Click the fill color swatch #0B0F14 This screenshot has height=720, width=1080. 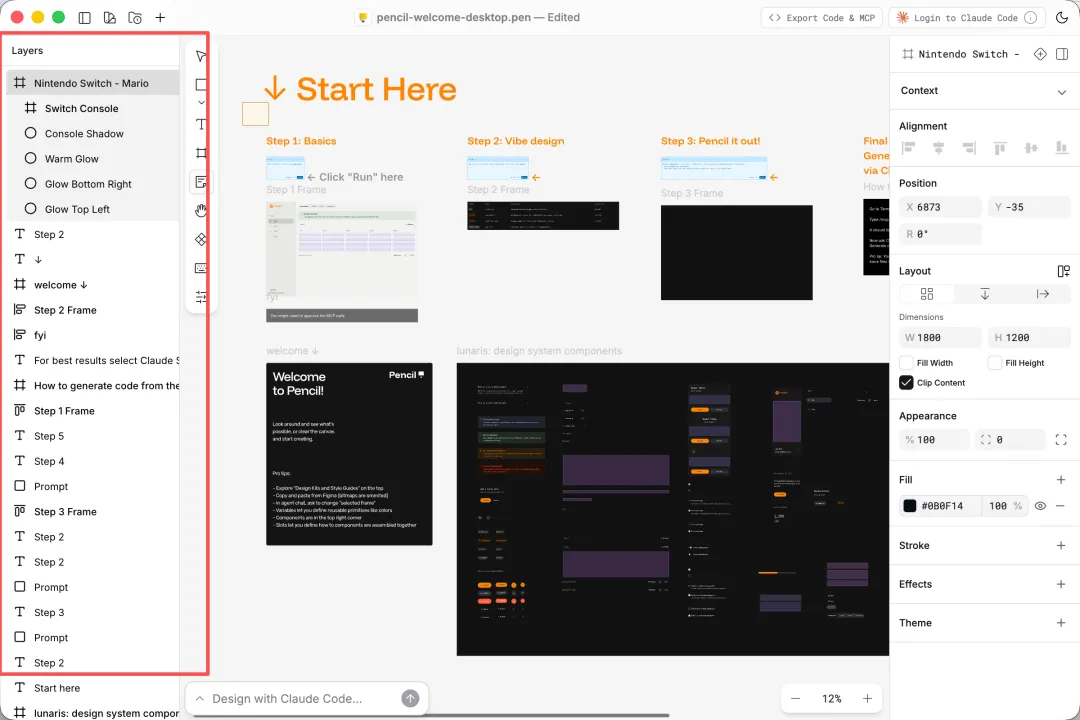[910, 506]
